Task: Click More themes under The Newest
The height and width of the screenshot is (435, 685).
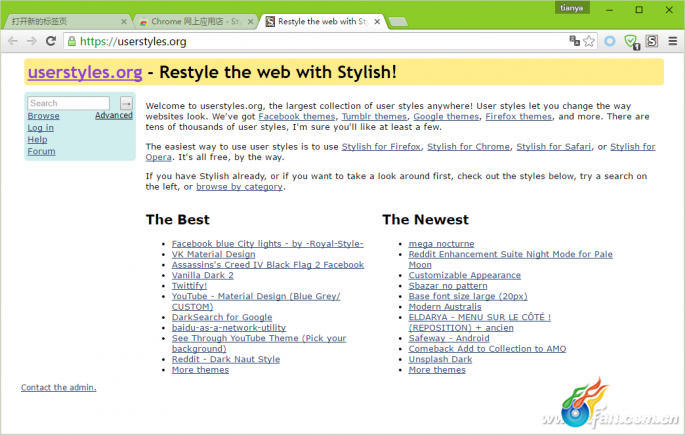Action: [x=437, y=369]
